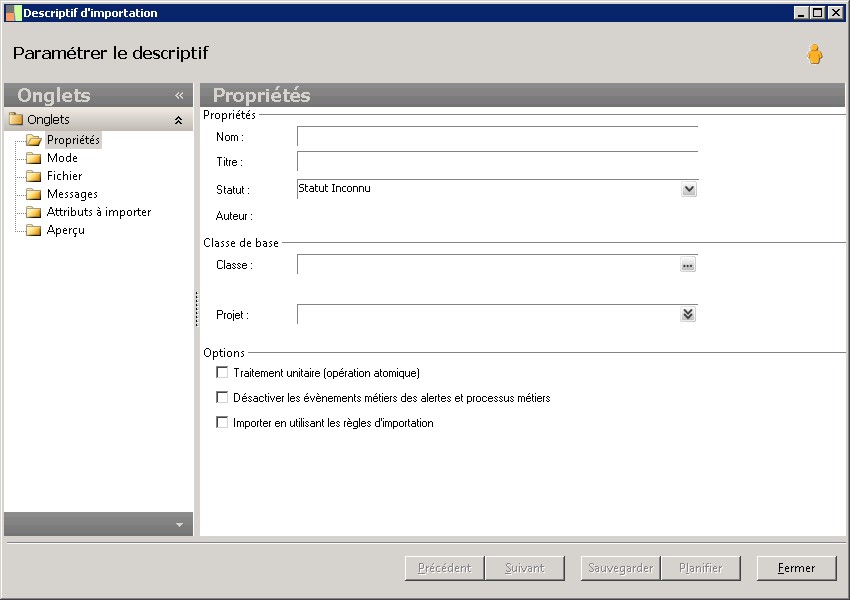Click the Fichier folder icon

click(34, 176)
